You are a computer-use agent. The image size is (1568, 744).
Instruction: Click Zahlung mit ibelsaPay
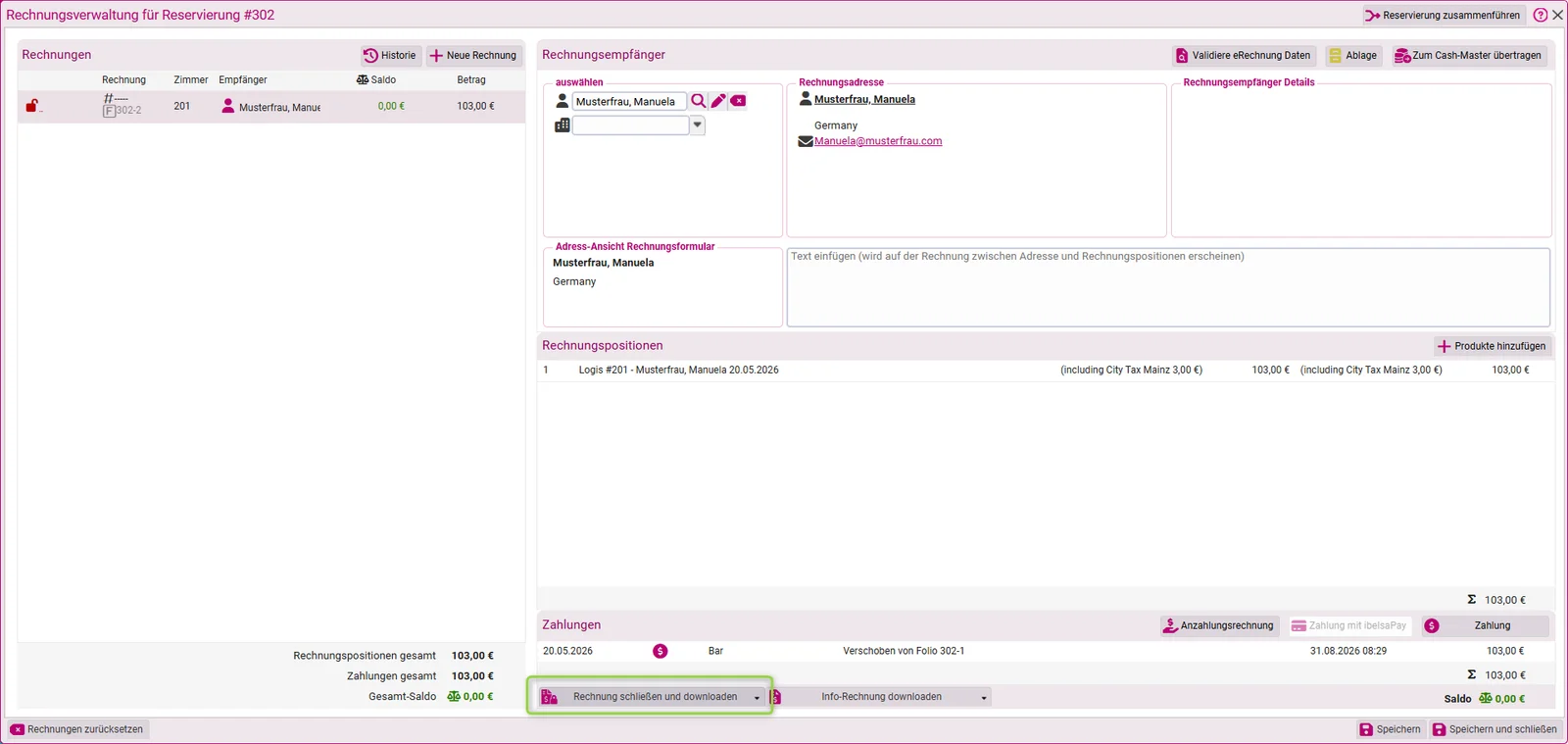(1348, 625)
